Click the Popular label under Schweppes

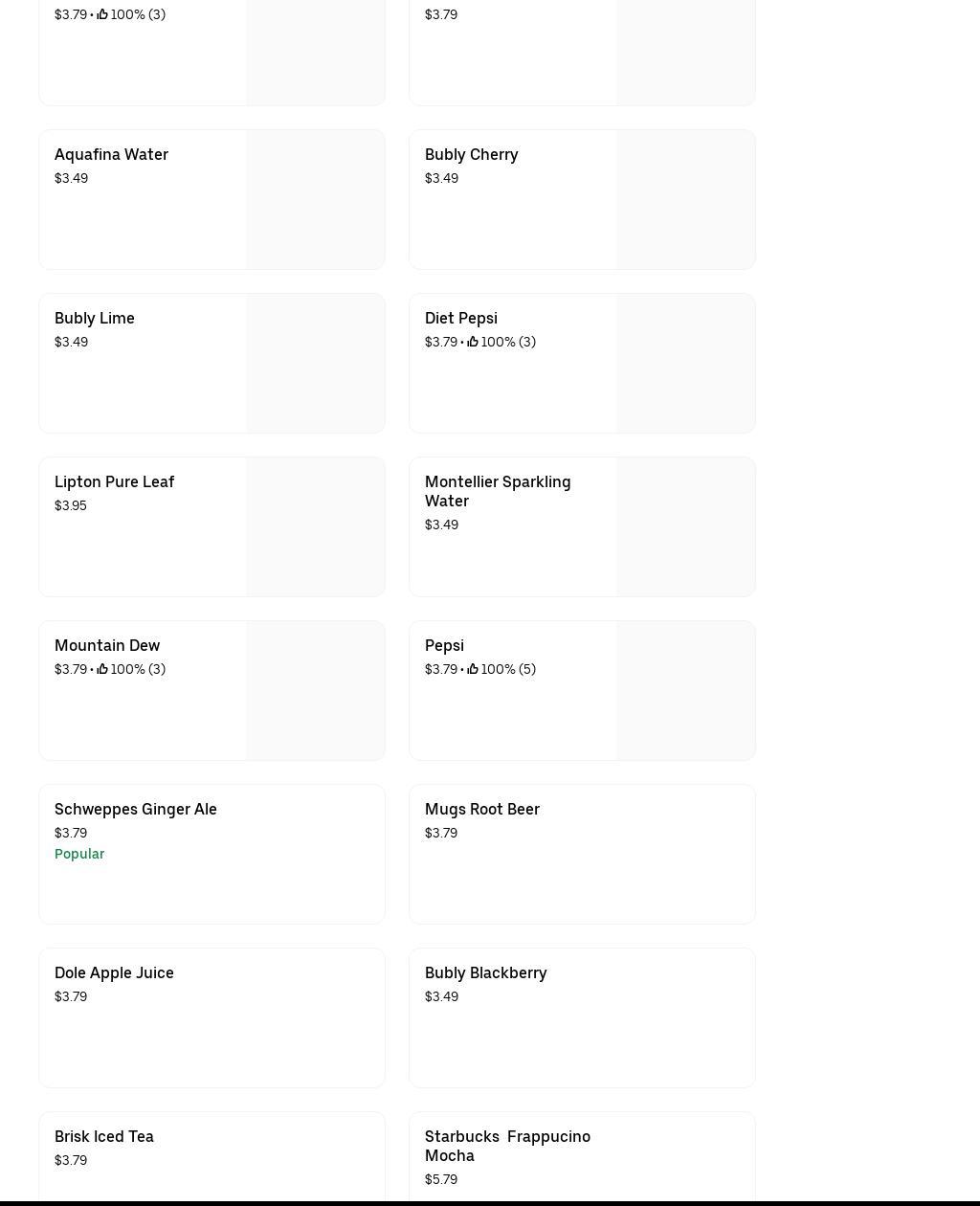click(x=79, y=854)
